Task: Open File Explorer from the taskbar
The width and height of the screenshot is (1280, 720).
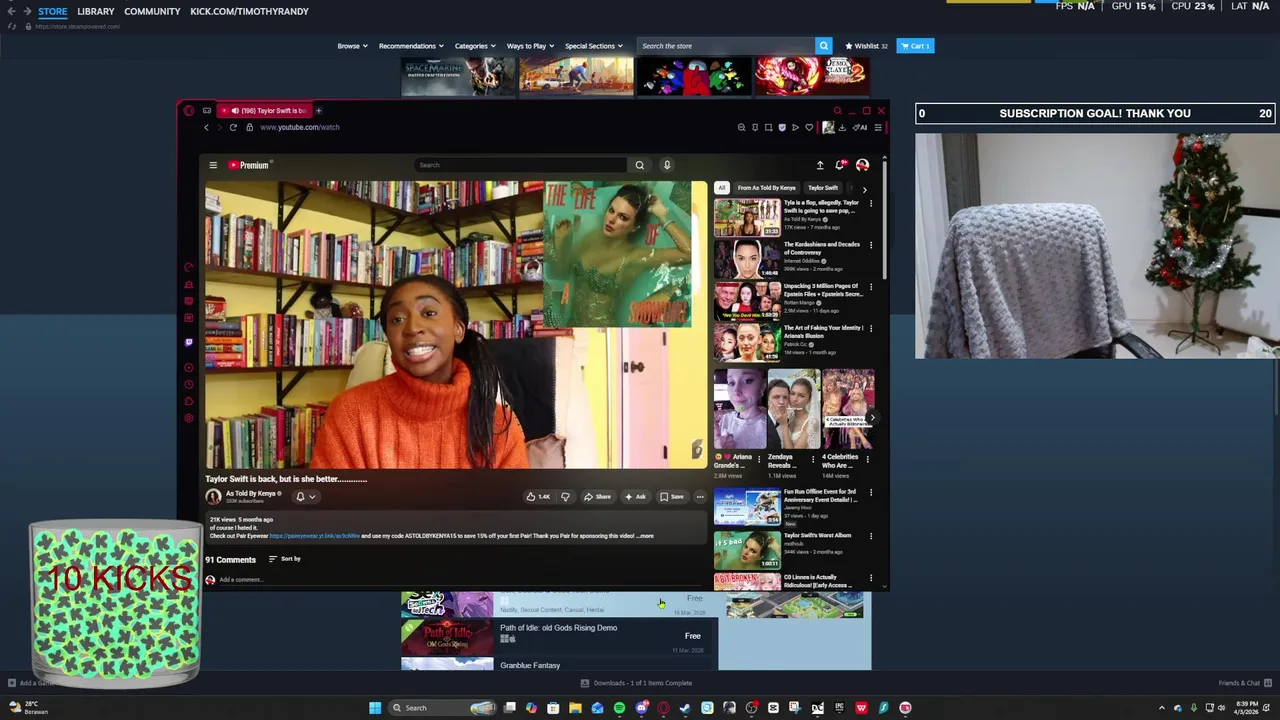Action: pyautogui.click(x=575, y=708)
